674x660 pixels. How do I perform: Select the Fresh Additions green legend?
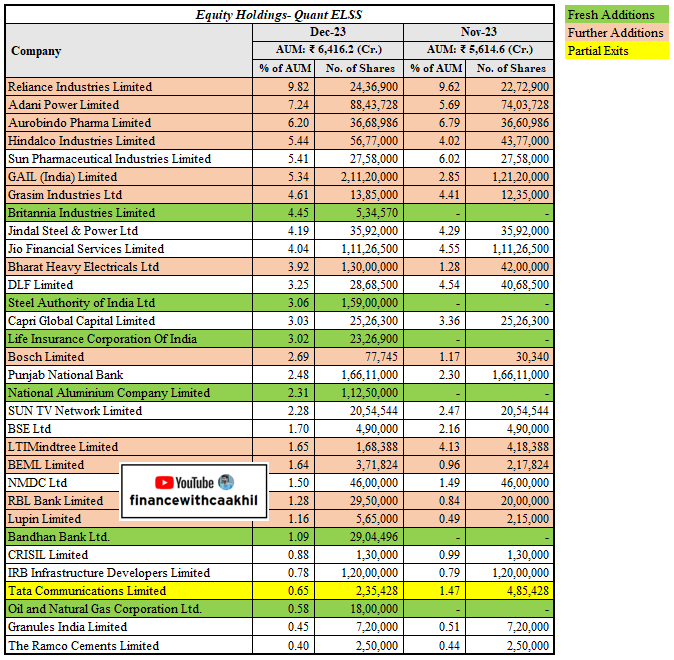(x=616, y=15)
